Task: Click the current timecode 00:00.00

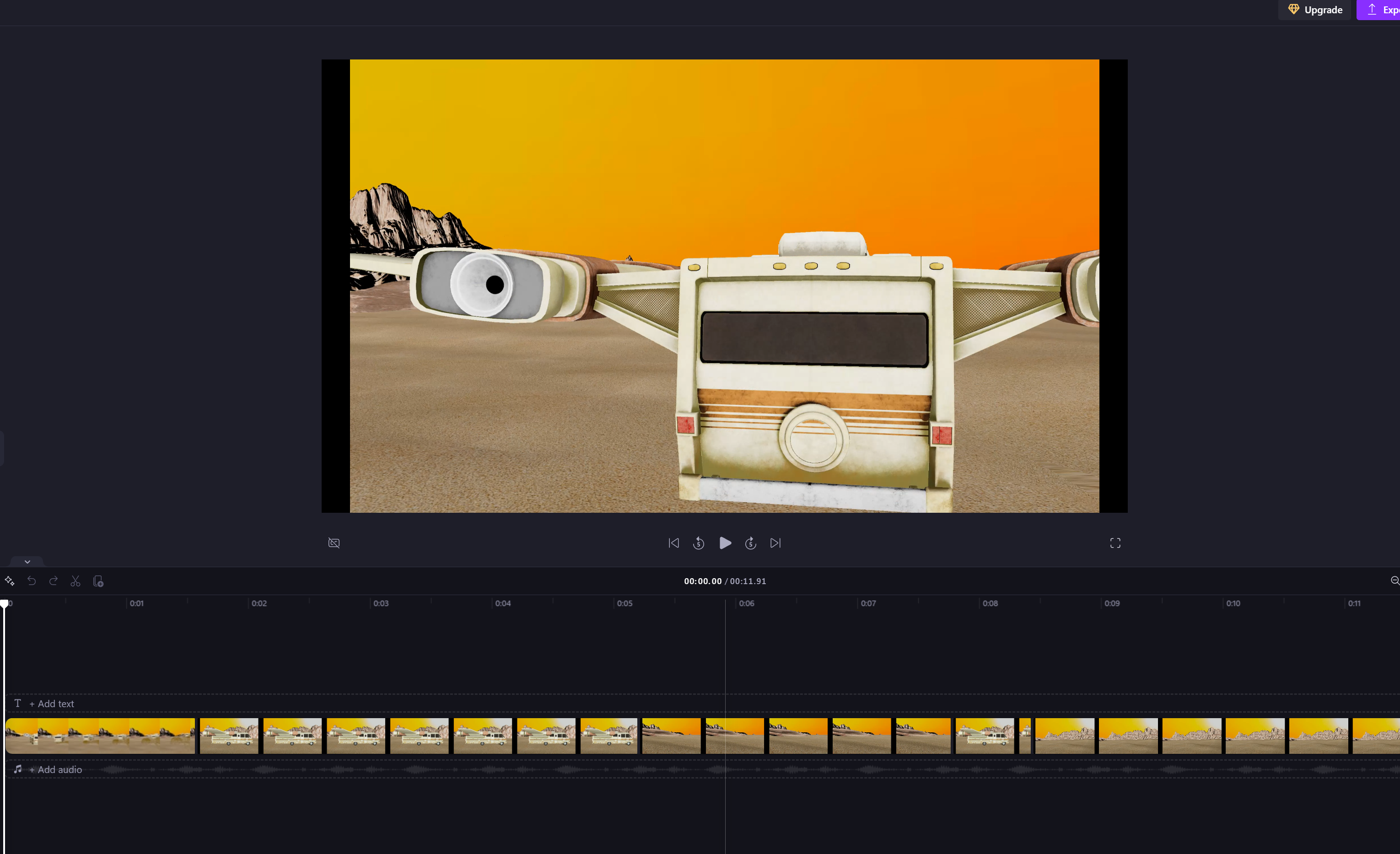Action: click(702, 581)
